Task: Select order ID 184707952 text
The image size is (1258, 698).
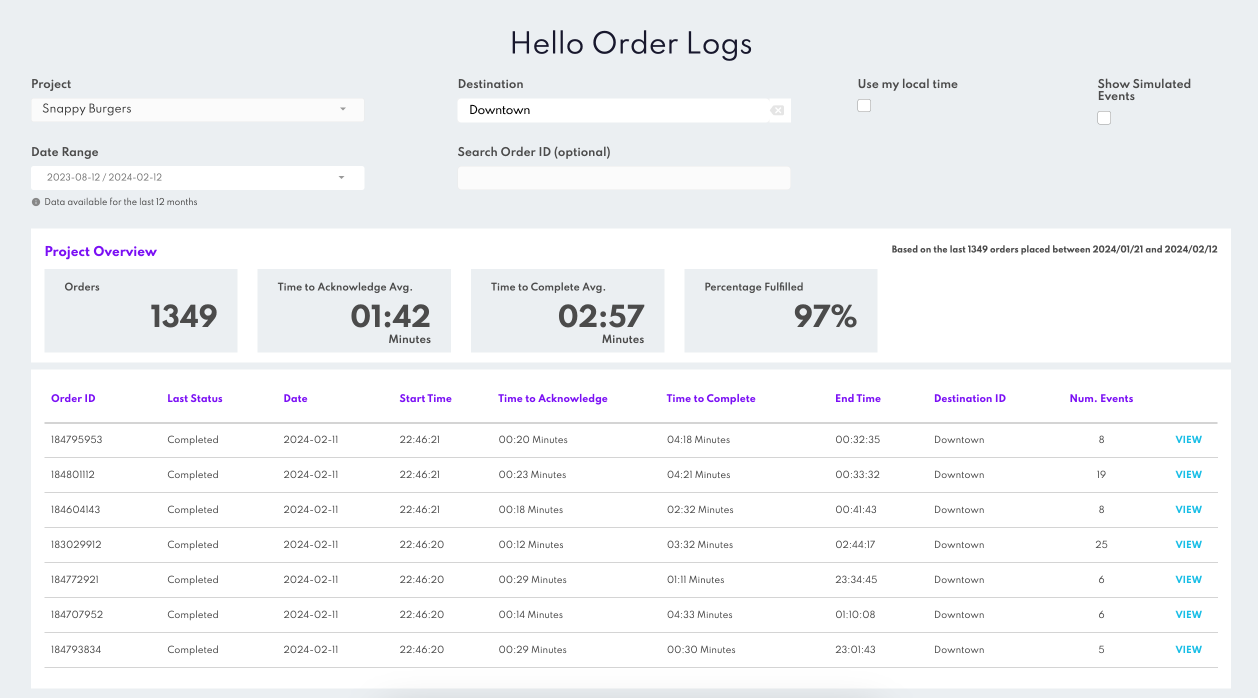Action: click(77, 615)
